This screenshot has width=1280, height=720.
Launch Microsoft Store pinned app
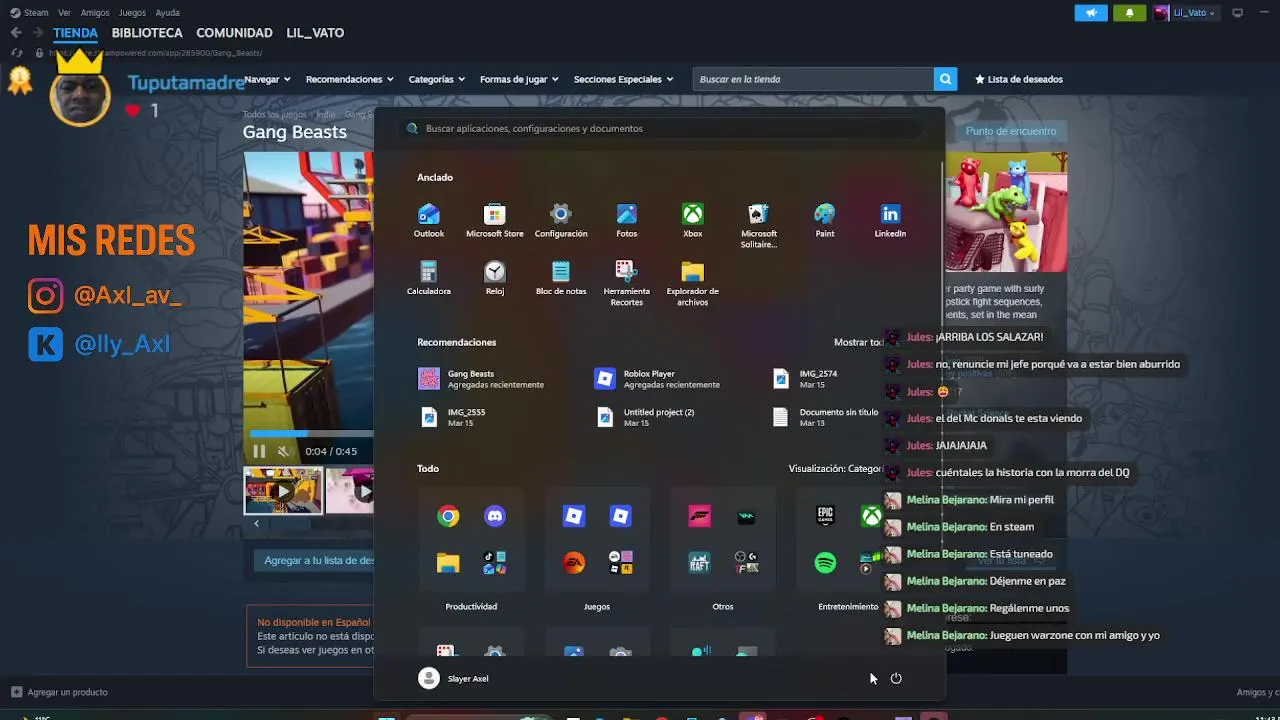pos(495,221)
